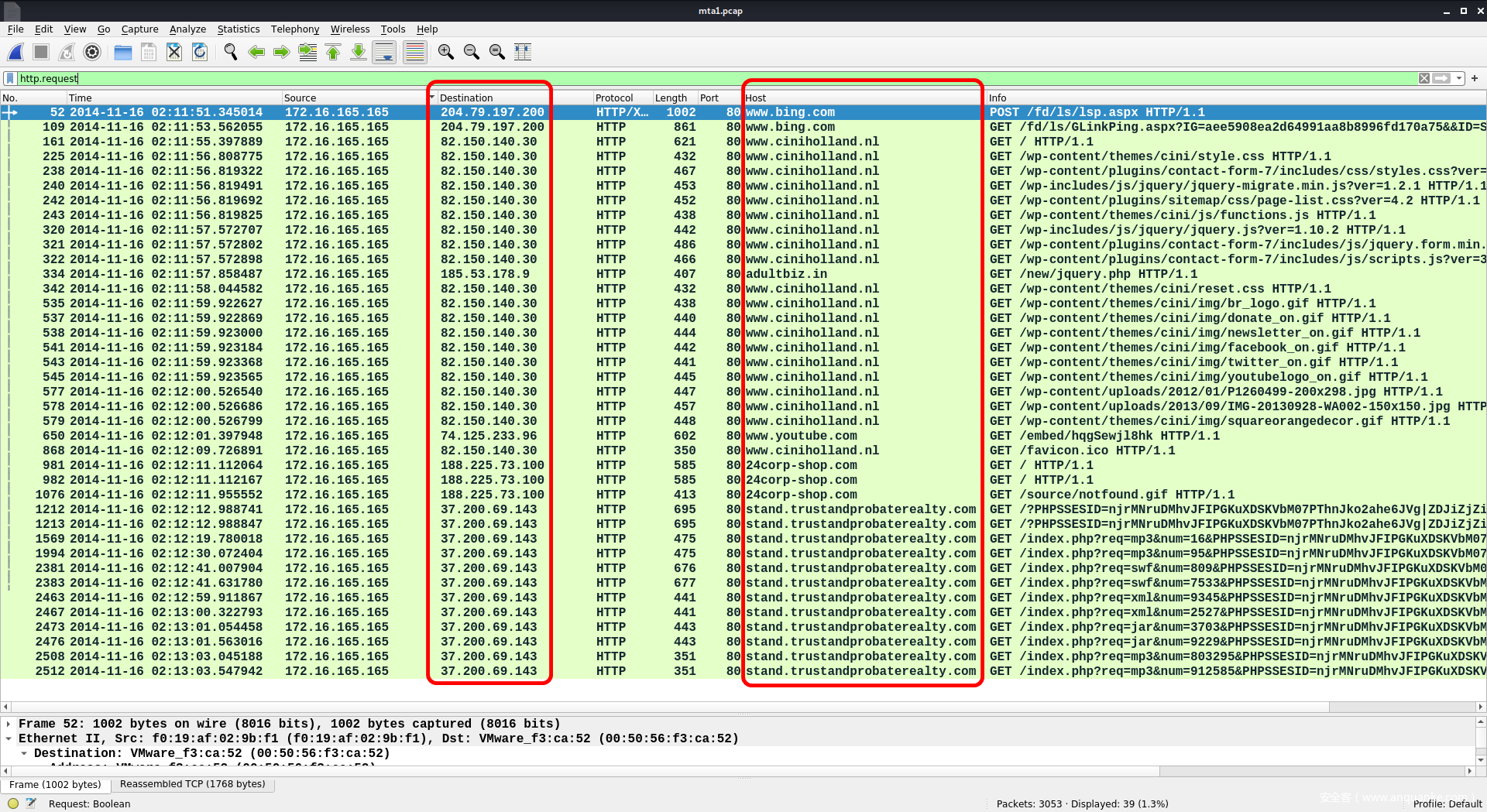Screen dimensions: 1487x812
Task: Start capturing packets with the shark fin icon
Action: tap(15, 52)
